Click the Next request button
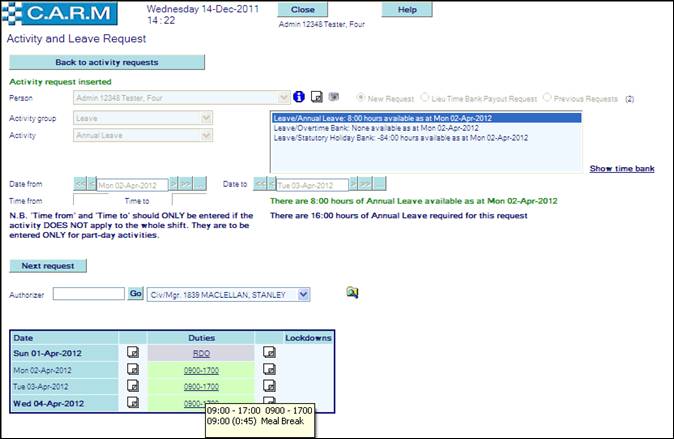674x439 pixels. tap(49, 266)
